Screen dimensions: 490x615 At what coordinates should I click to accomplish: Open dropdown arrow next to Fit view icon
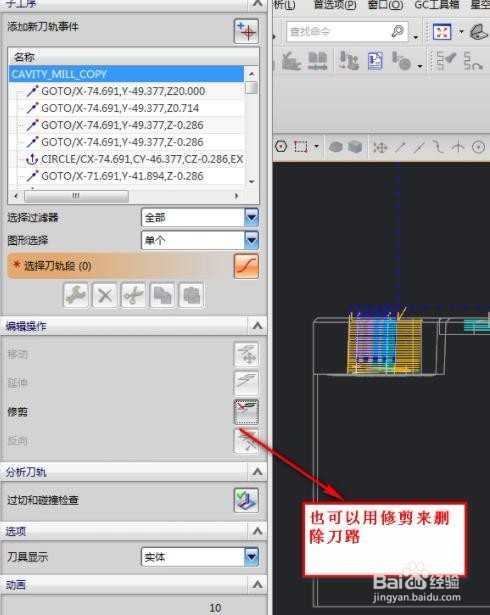coord(461,32)
